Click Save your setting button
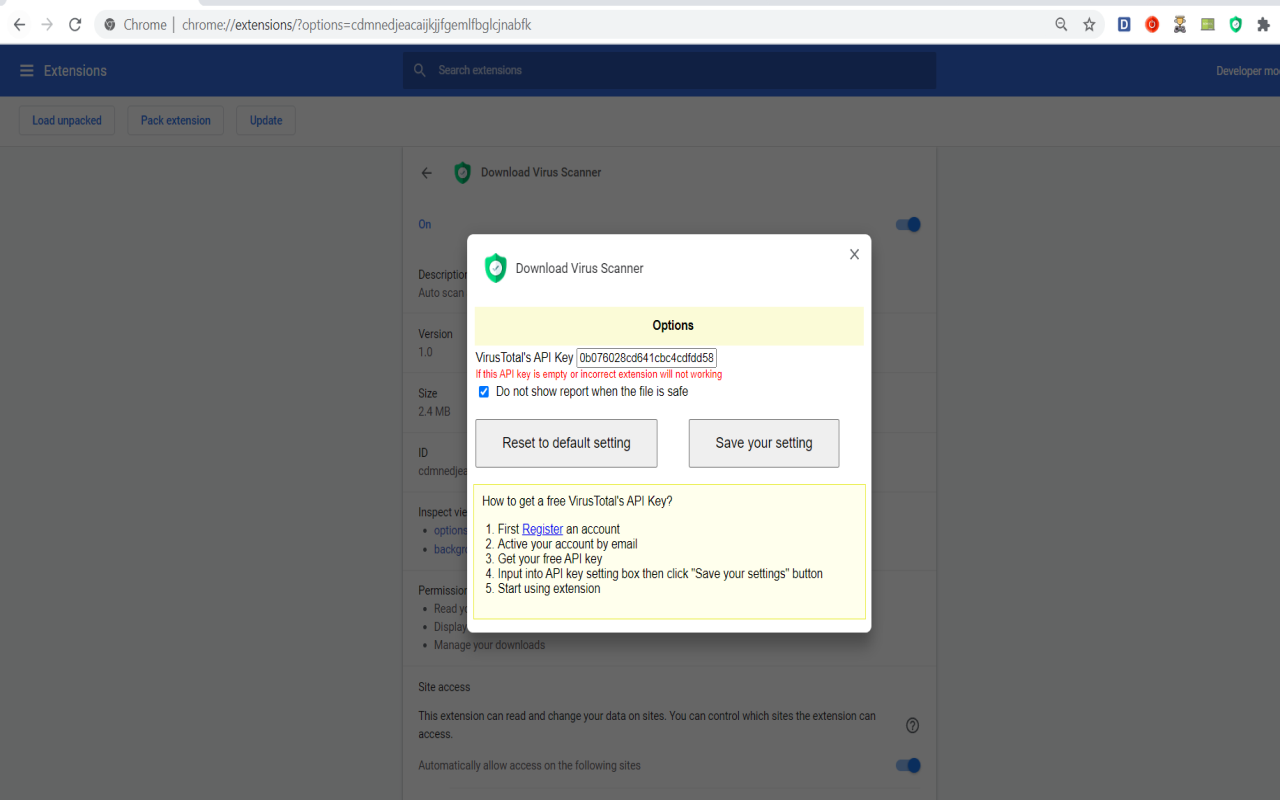The height and width of the screenshot is (800, 1280). [x=764, y=443]
